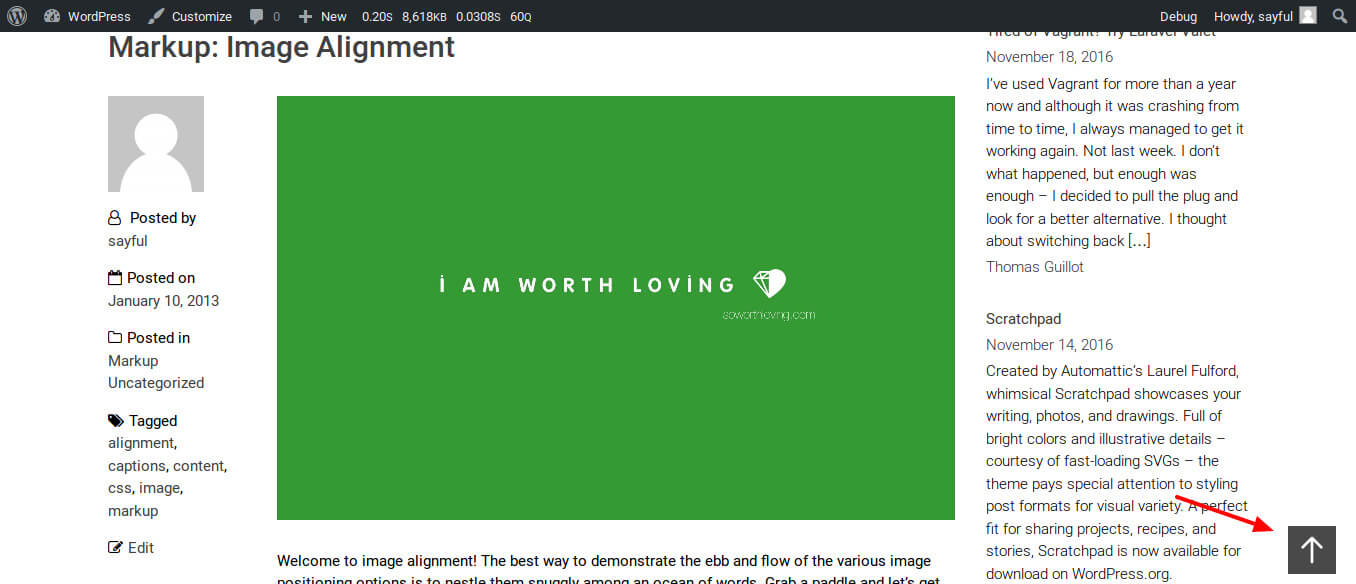Viewport: 1356px width, 584px height.
Task: Open the WordPress logo menu
Action: point(16,16)
